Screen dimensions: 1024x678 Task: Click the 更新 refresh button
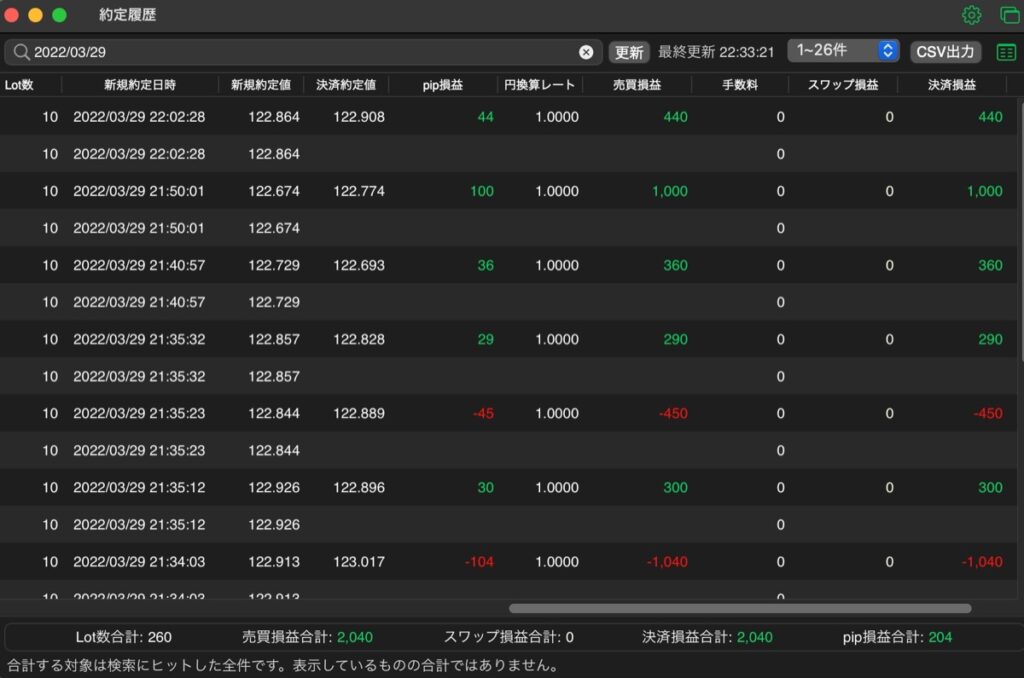(x=629, y=52)
